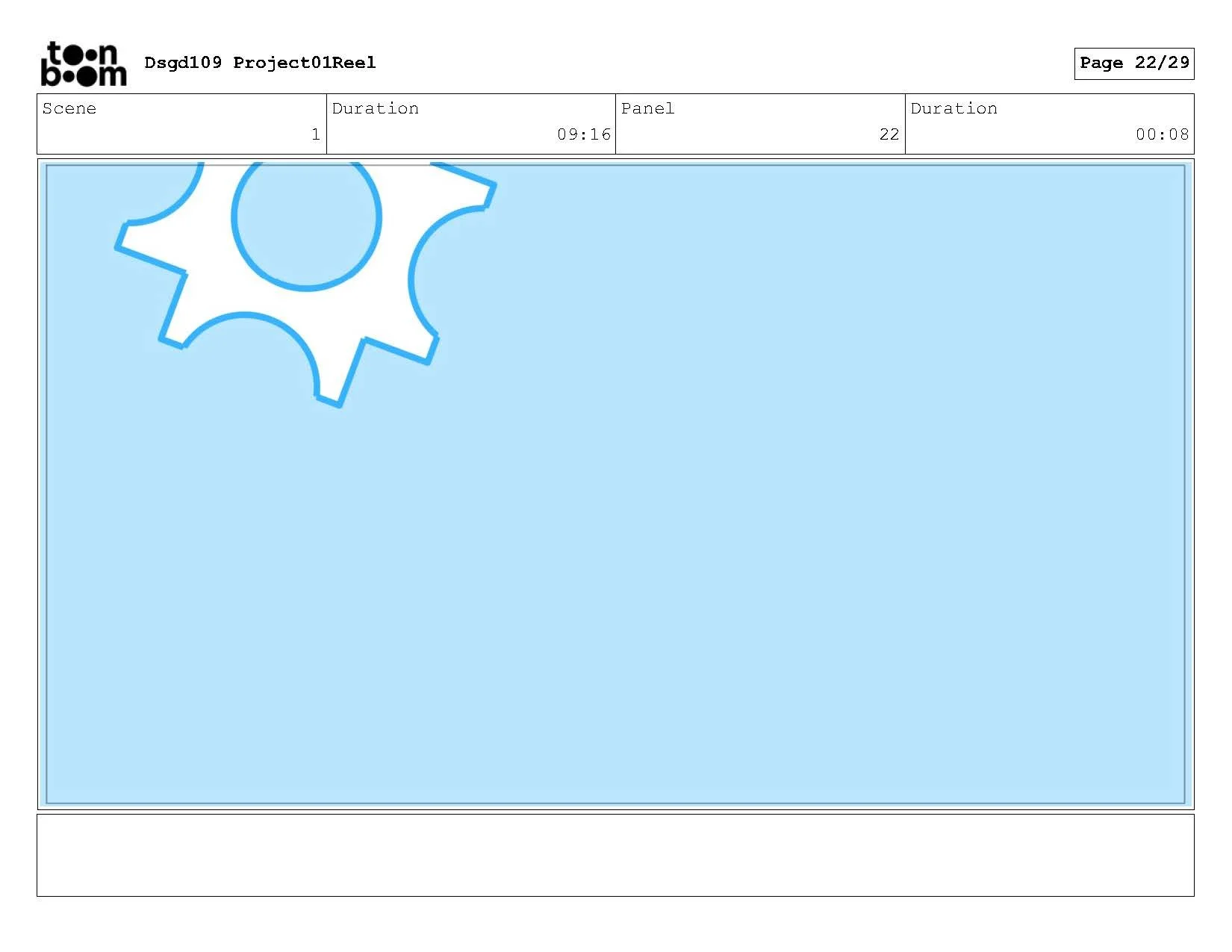Click the Toon Boom logo
Screen dimensions: 1232x952
tap(84, 63)
